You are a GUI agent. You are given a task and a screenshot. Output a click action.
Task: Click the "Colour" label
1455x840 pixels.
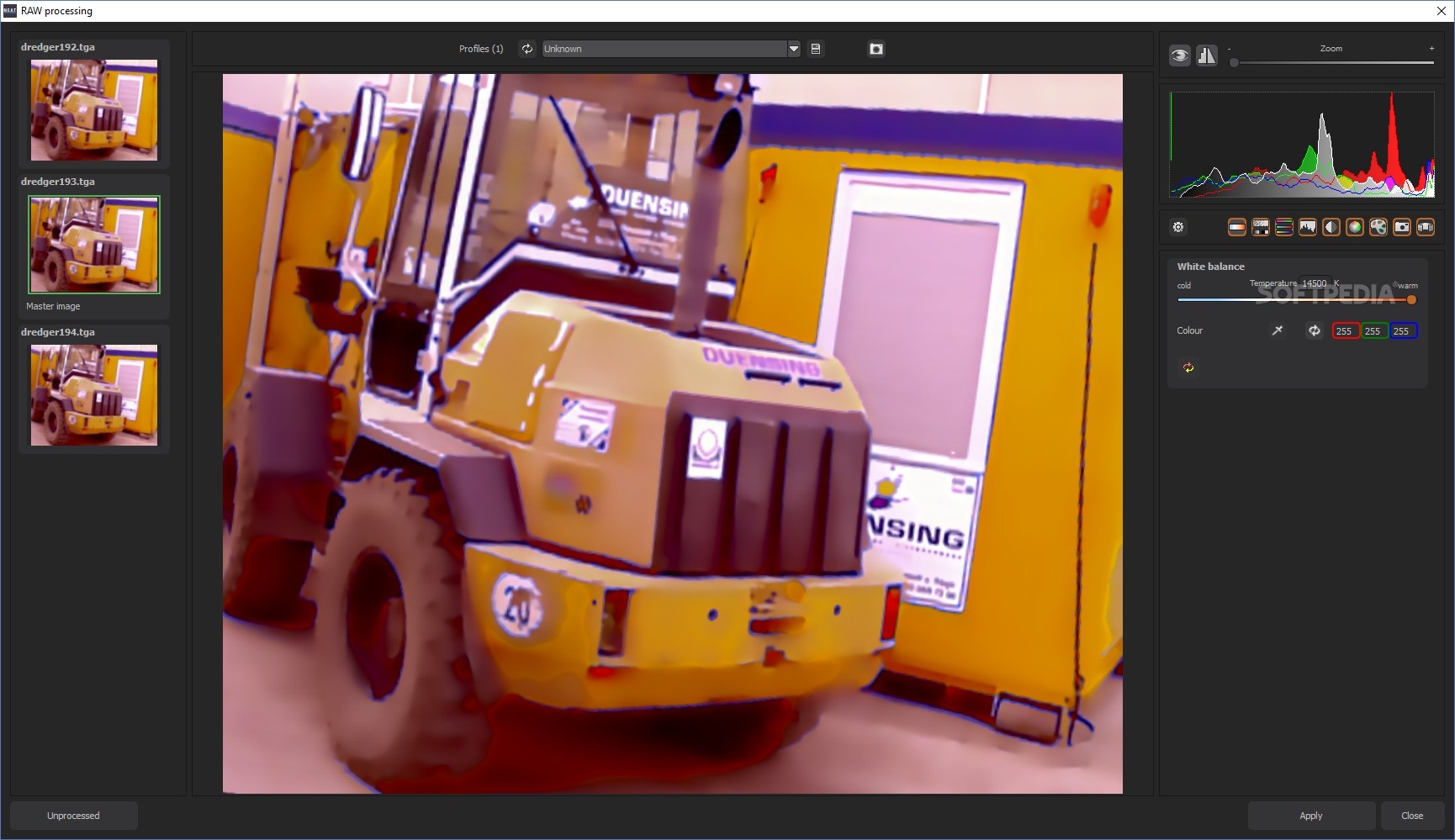[1190, 330]
